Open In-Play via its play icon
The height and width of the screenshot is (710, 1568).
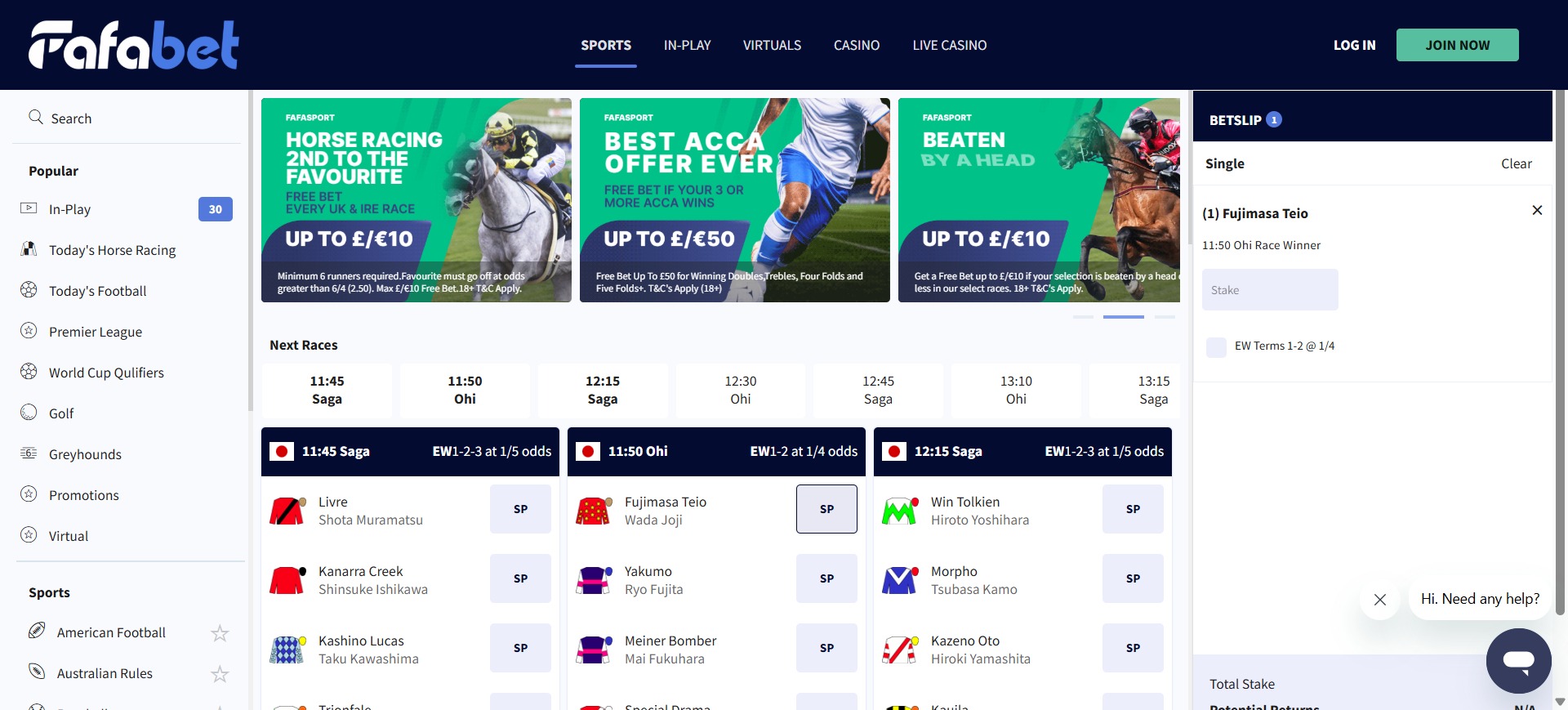pyautogui.click(x=29, y=208)
